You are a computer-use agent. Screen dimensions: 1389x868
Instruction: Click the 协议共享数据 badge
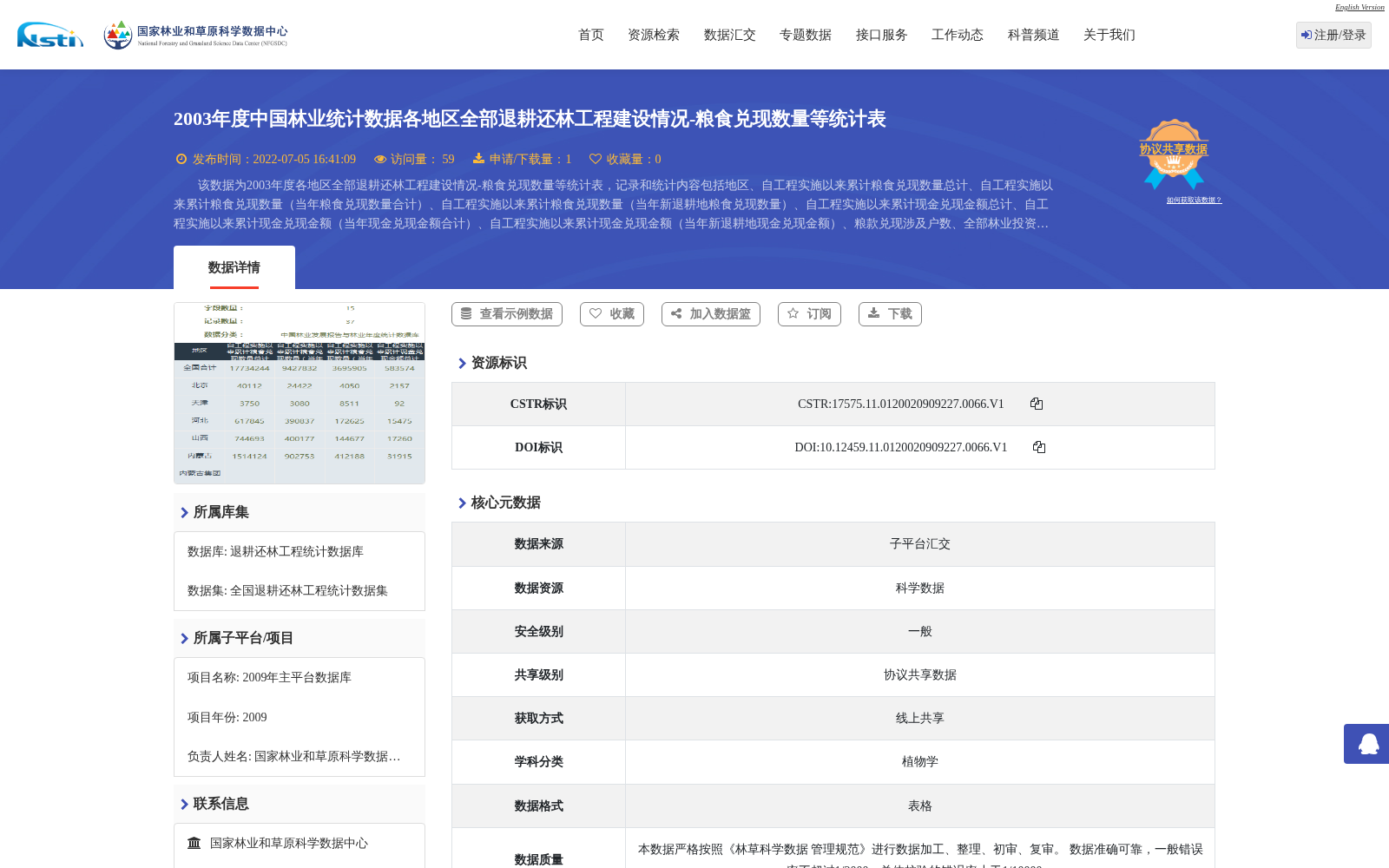coord(1174,154)
